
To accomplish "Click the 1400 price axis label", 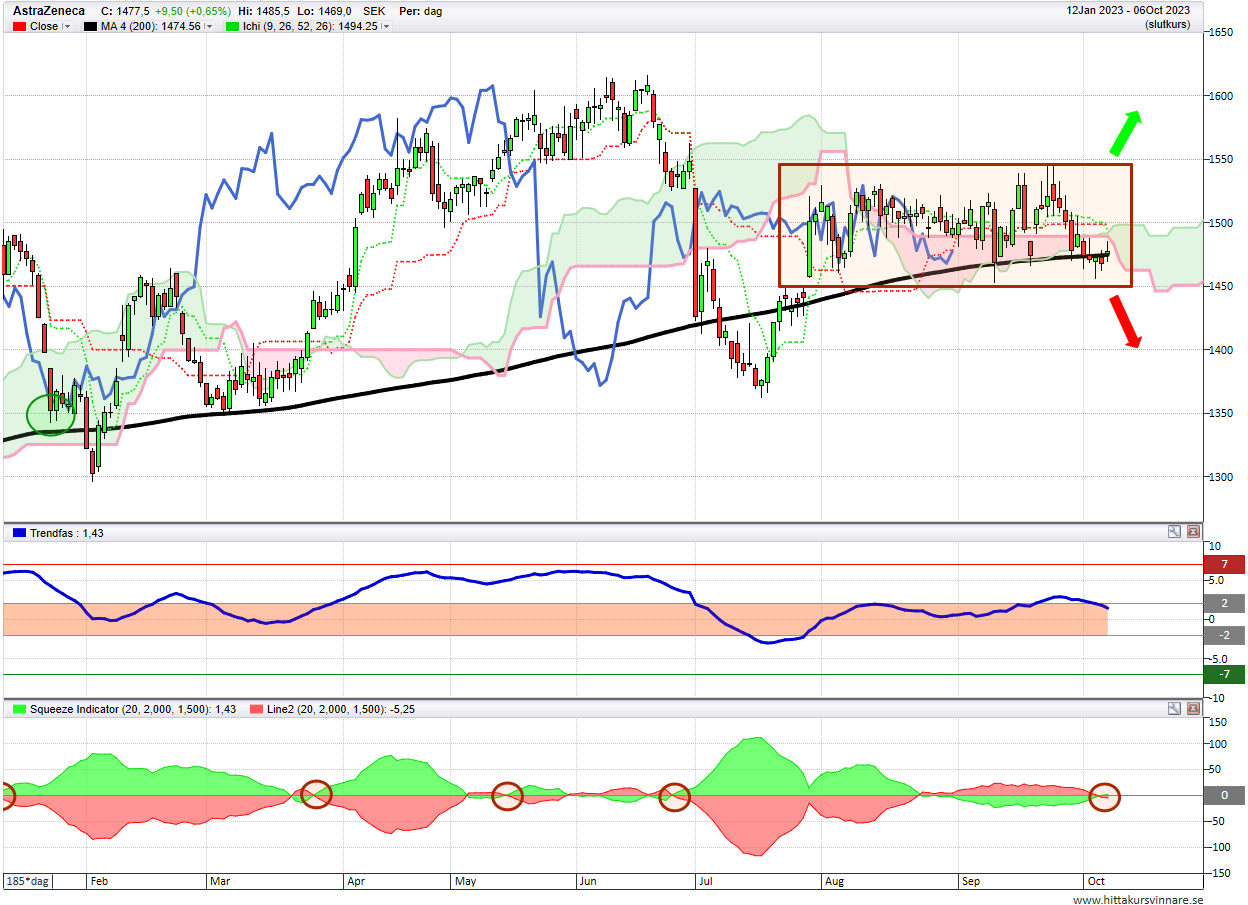I will point(1219,350).
